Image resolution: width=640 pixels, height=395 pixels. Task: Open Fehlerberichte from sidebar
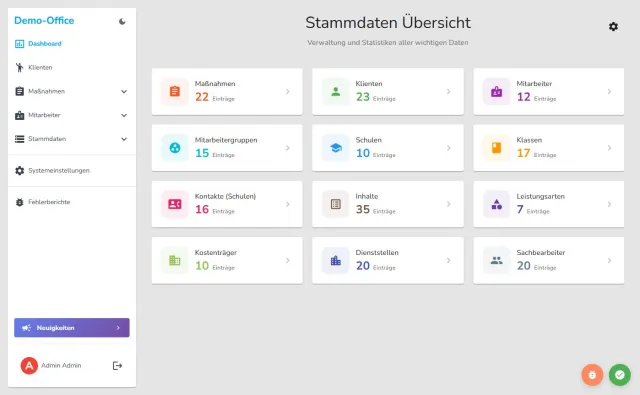49,202
